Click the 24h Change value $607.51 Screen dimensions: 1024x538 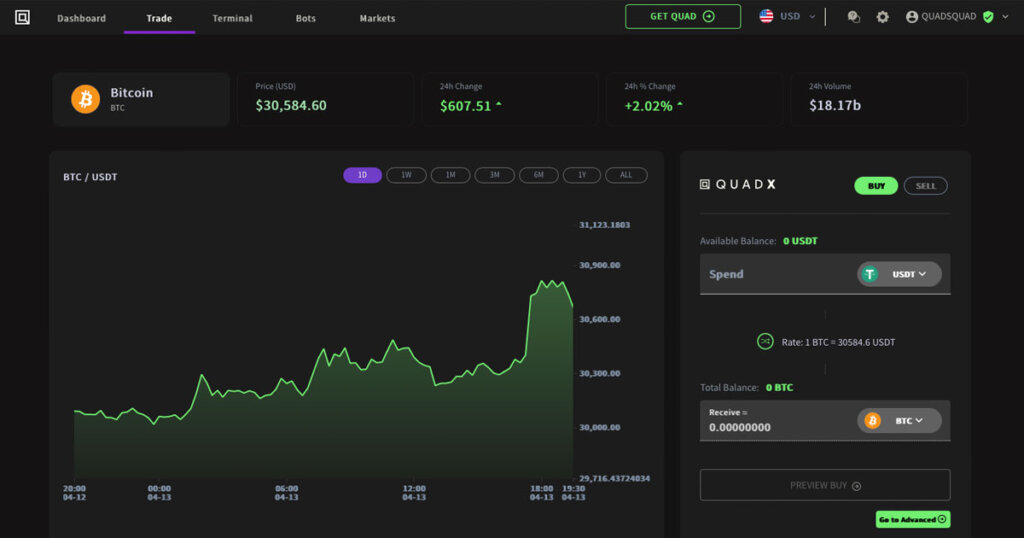tap(466, 106)
